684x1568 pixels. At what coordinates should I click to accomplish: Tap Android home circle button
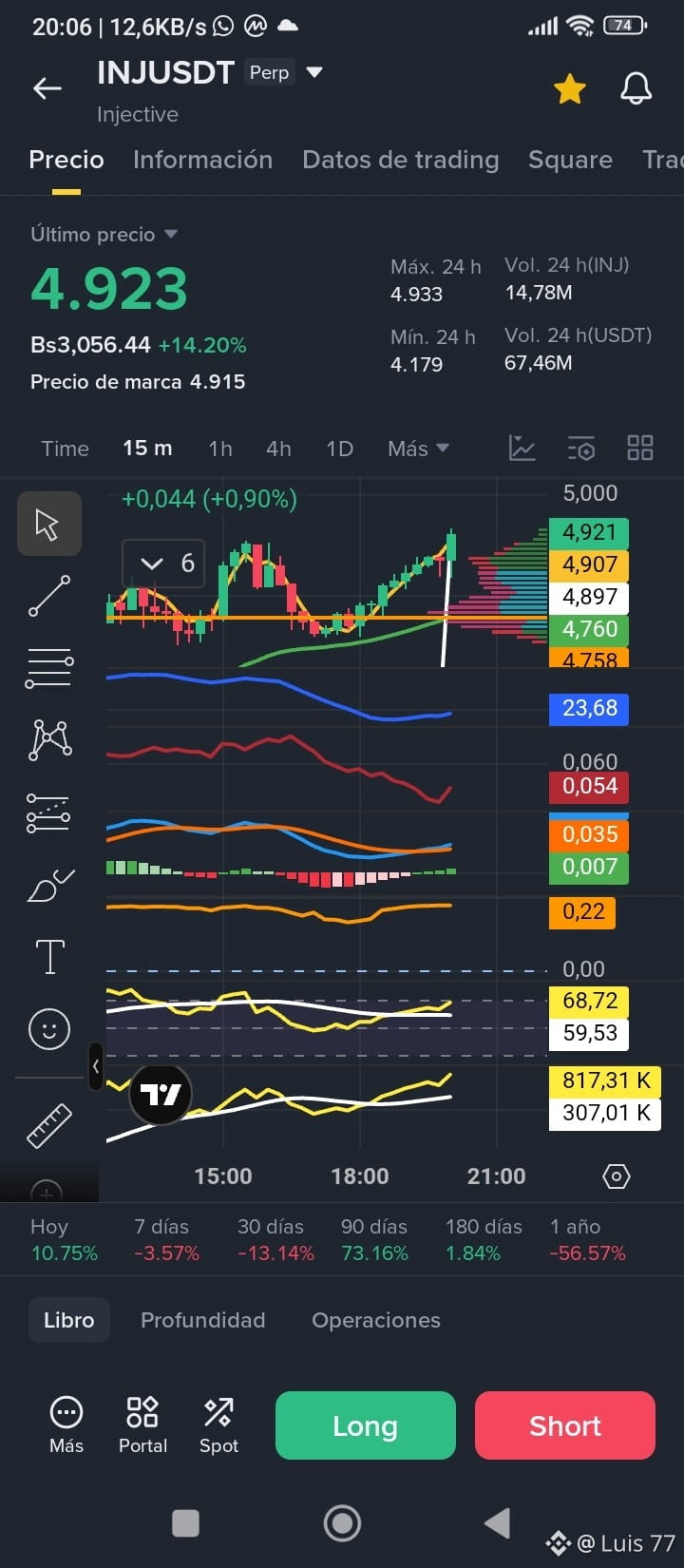click(342, 1523)
